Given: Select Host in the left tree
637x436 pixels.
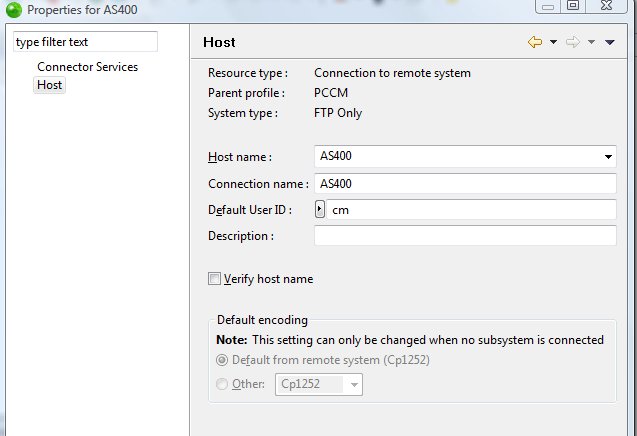Looking at the screenshot, I should [49, 85].
